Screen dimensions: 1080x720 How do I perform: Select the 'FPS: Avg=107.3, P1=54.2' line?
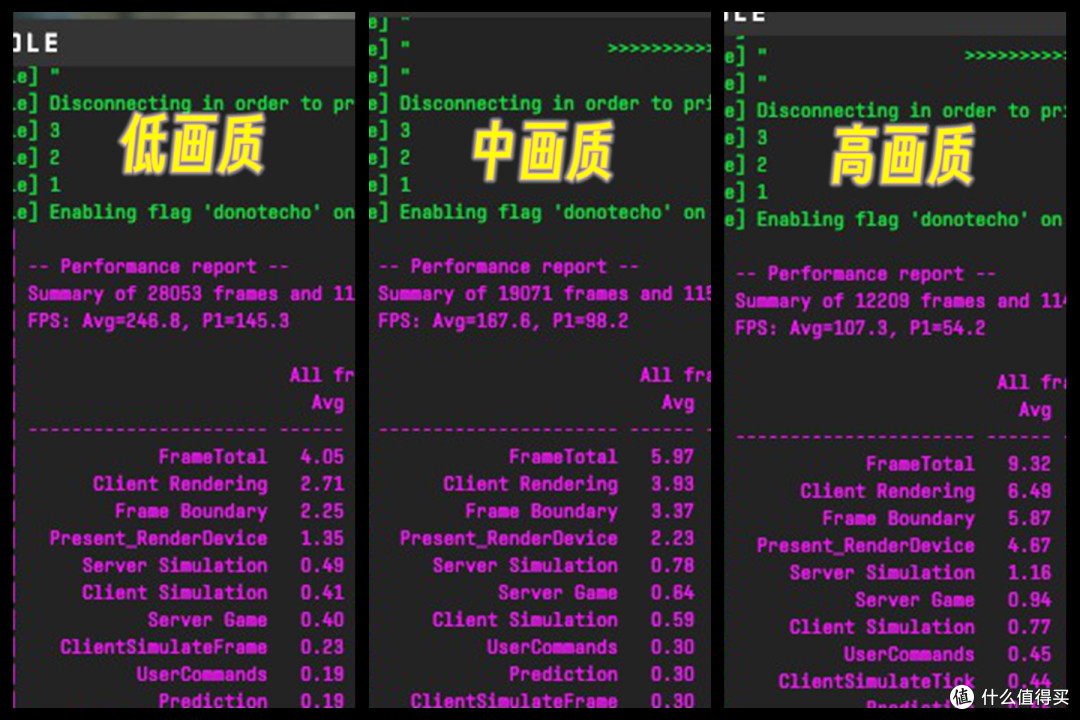tap(860, 329)
